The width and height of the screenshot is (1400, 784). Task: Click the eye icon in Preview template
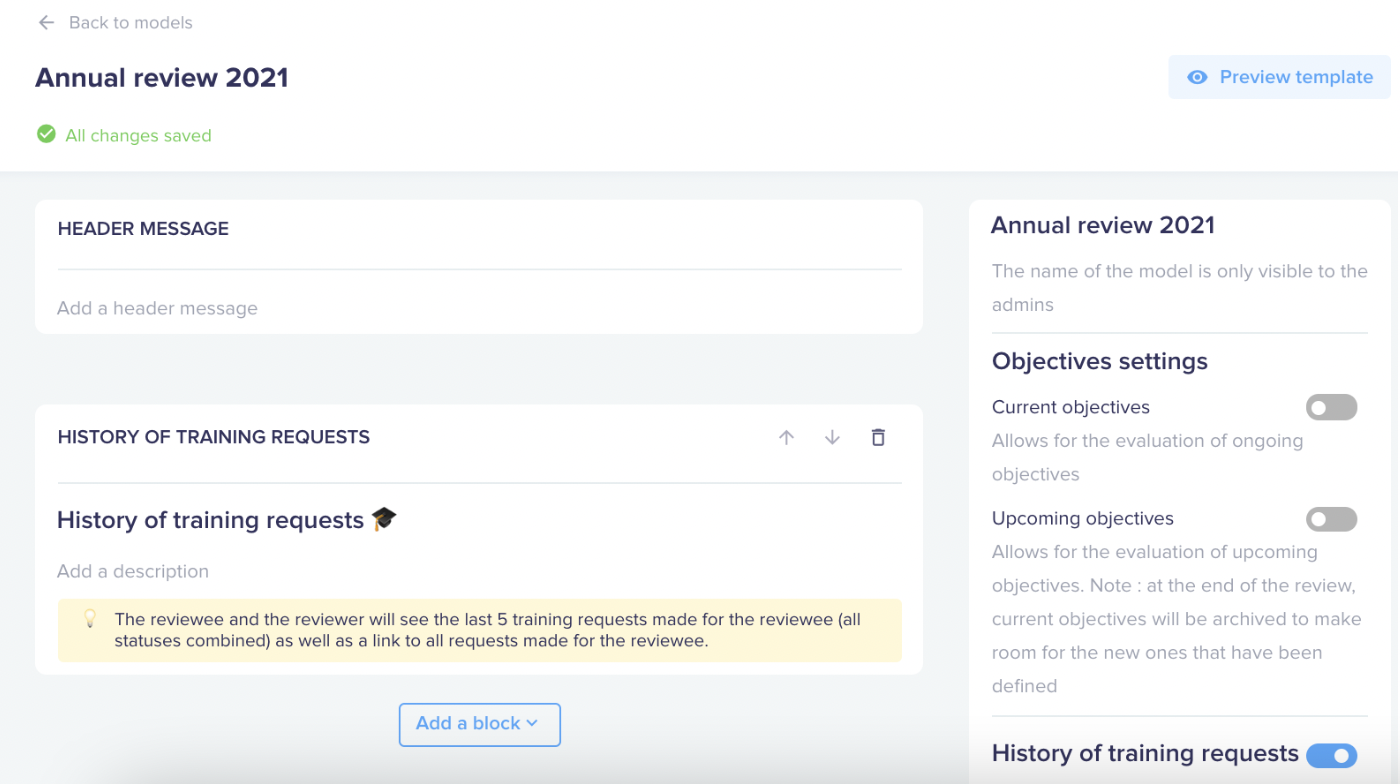[1197, 77]
